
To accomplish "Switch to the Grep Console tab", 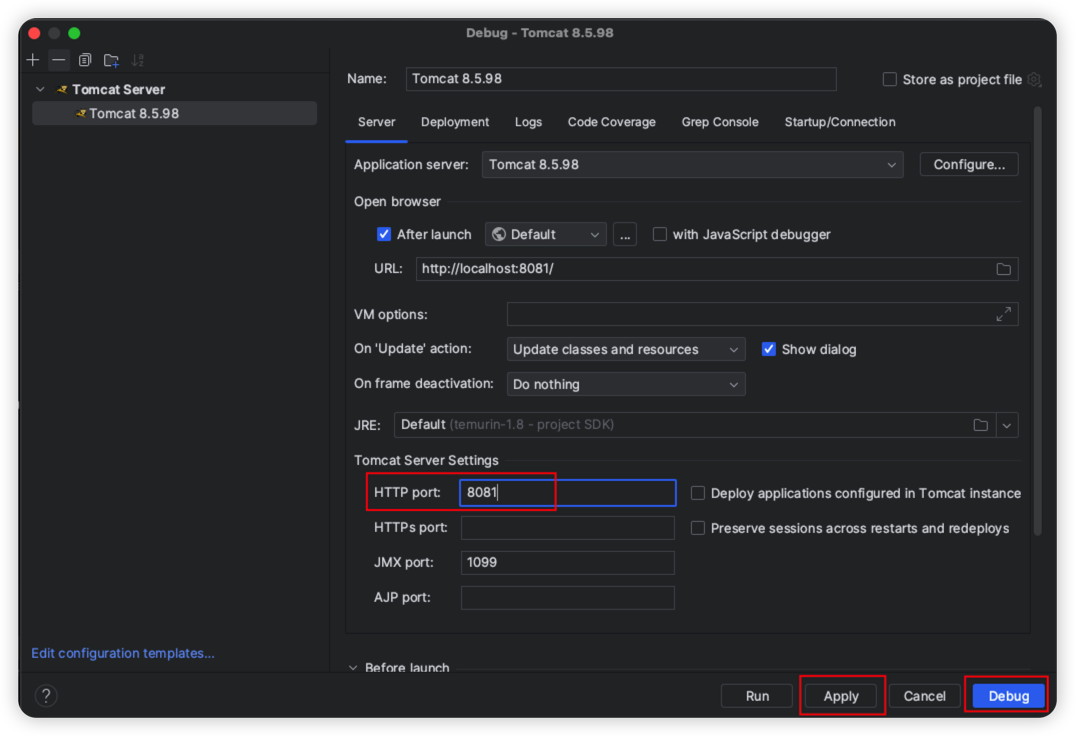I will (x=720, y=122).
